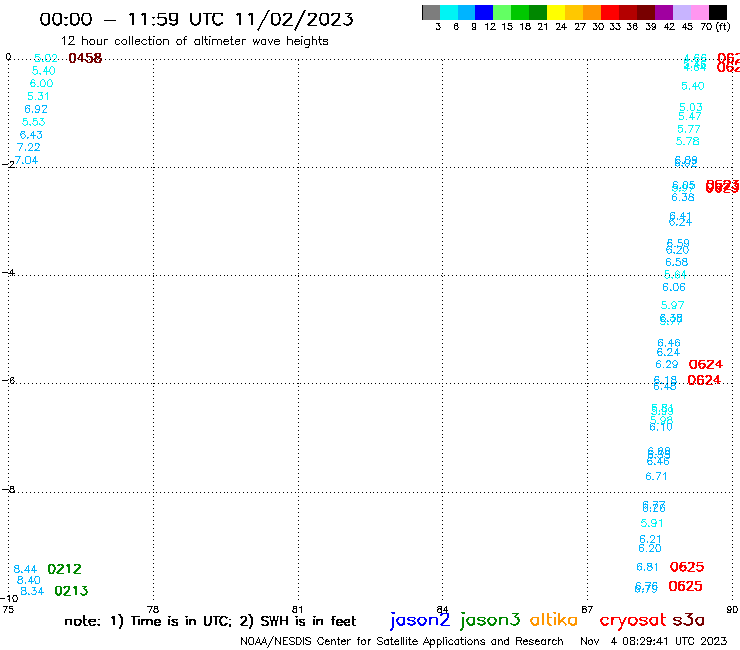The height and width of the screenshot is (650, 740).
Task: Click the wave height value 6.06
Action: coord(674,287)
